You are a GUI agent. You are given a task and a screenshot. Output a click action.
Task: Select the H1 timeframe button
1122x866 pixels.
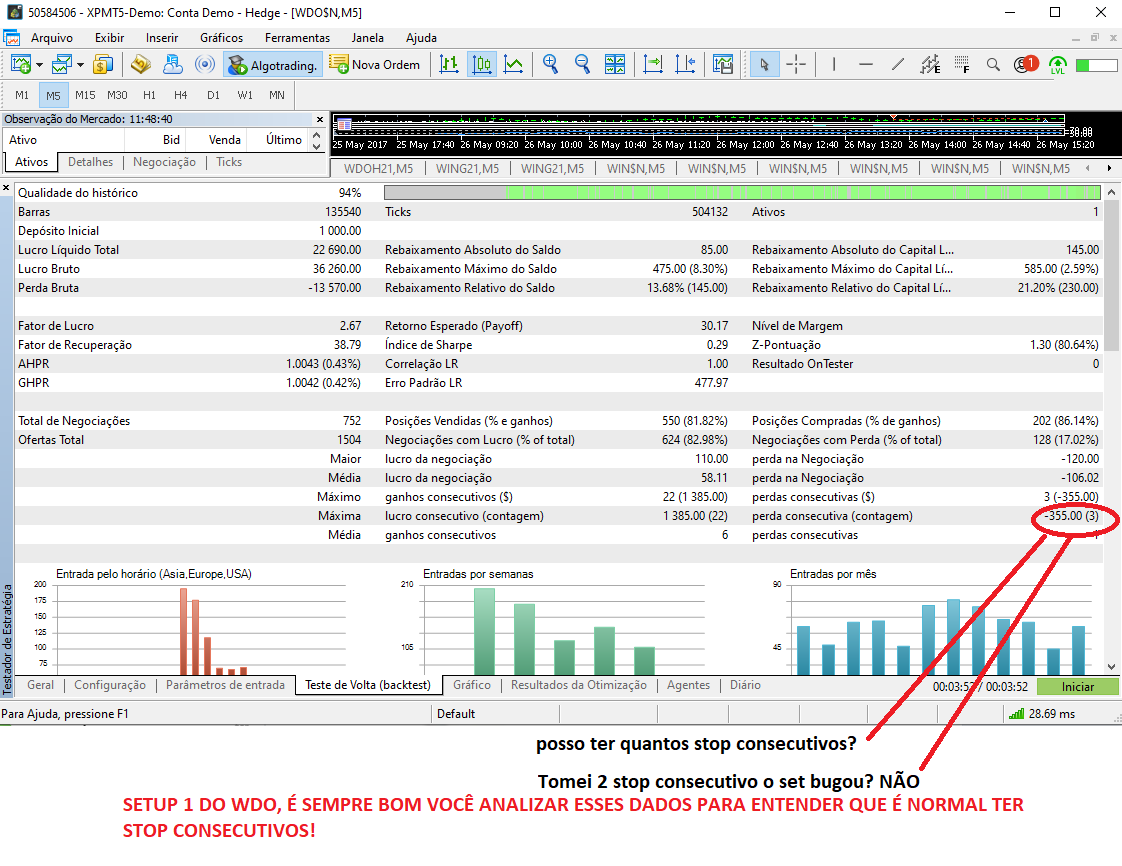tap(149, 95)
